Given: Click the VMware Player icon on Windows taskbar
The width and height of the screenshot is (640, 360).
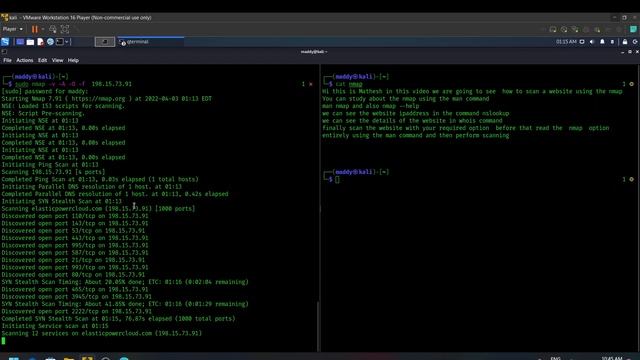Looking at the screenshot, I should pos(87,358).
